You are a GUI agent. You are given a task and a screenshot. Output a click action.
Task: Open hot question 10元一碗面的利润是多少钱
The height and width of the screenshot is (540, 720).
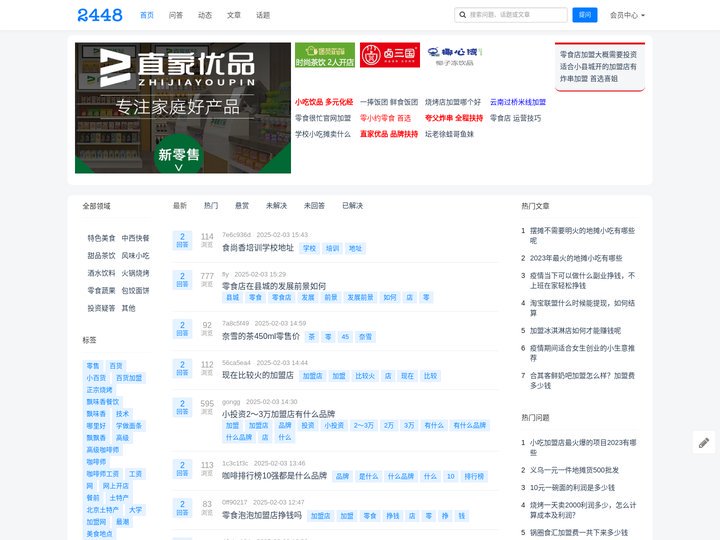coord(572,488)
